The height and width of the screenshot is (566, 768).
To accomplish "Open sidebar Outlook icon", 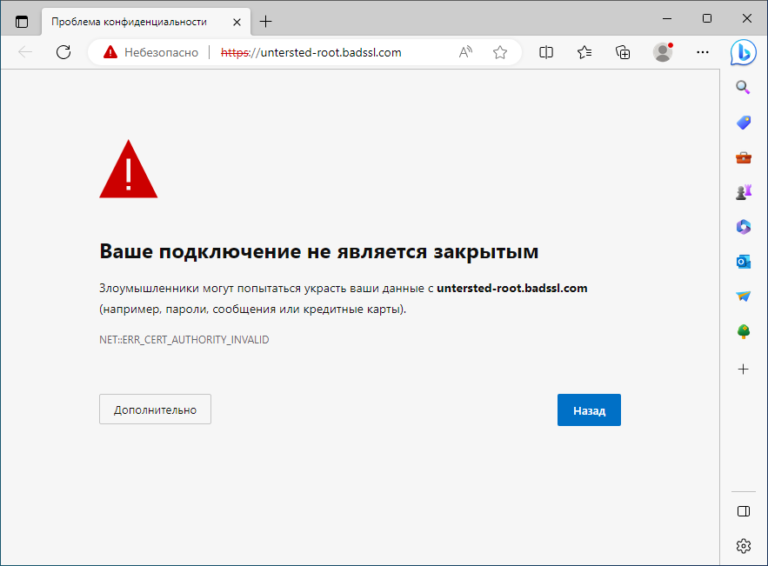I will coord(744,262).
